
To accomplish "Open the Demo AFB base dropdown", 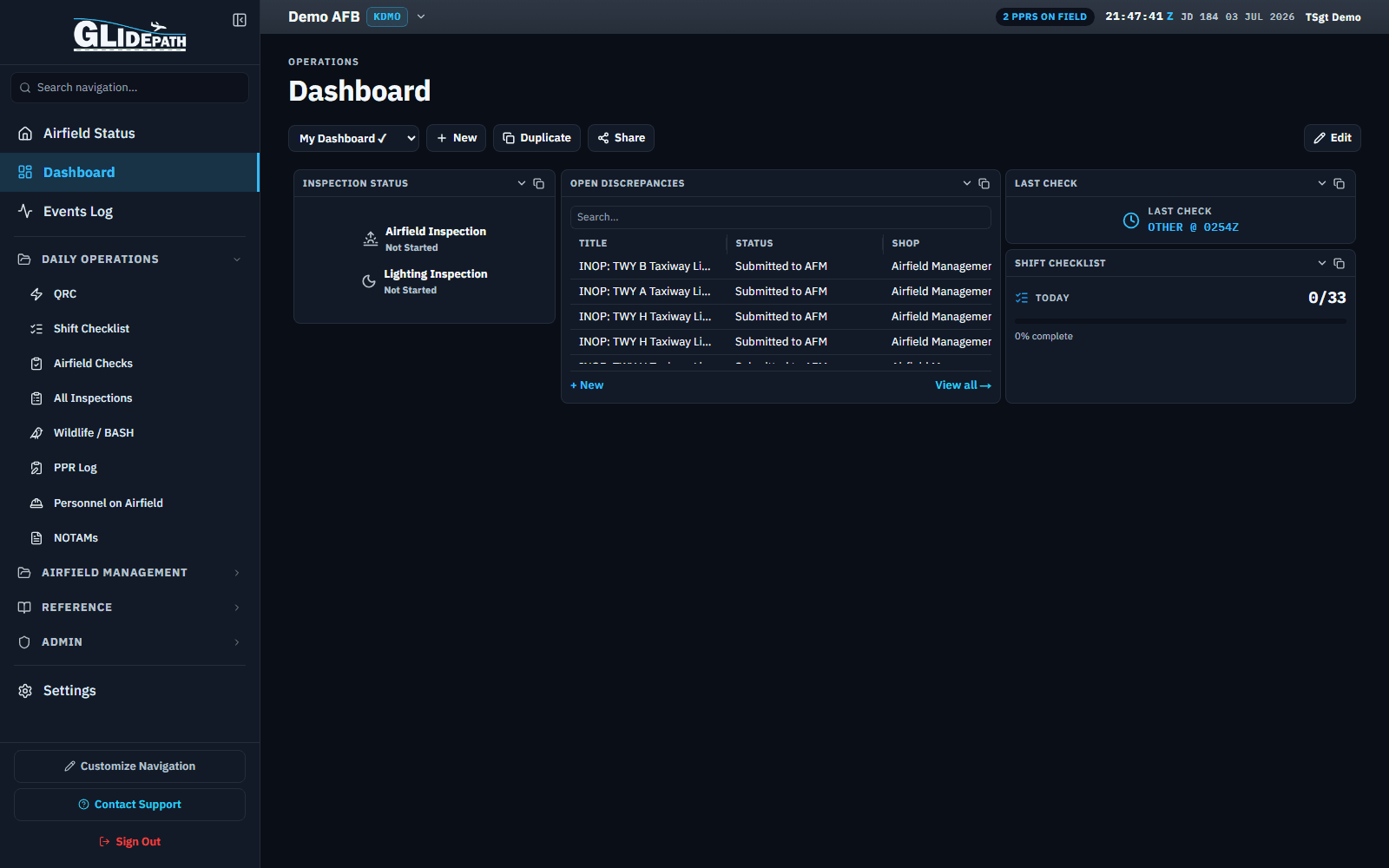I will pos(421,16).
